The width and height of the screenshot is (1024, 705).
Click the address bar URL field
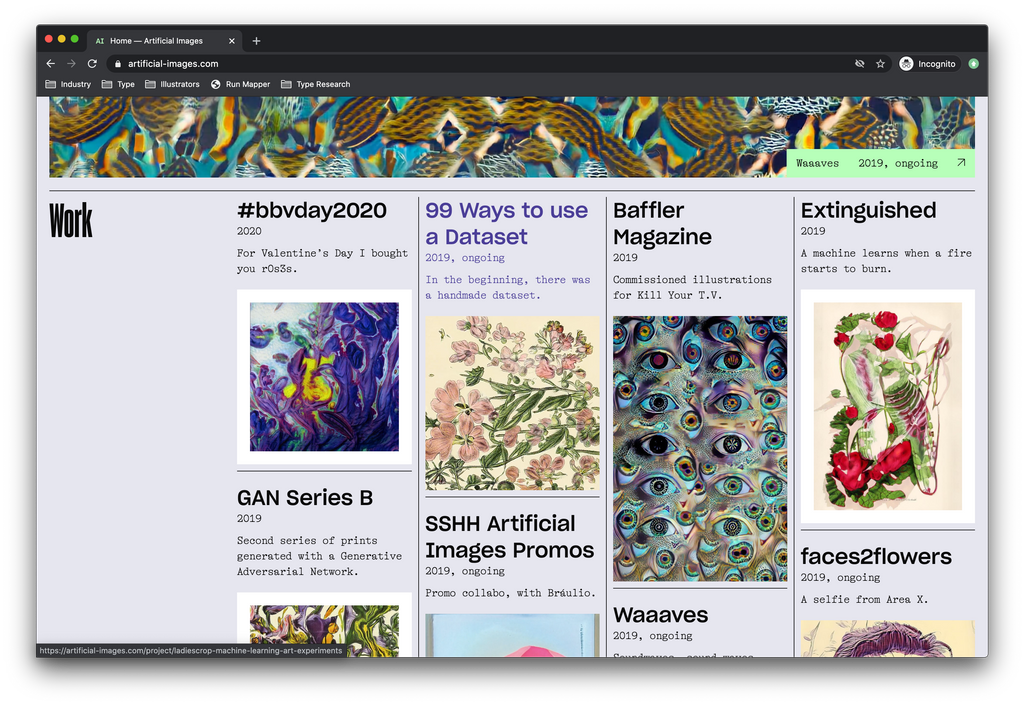[x=480, y=64]
